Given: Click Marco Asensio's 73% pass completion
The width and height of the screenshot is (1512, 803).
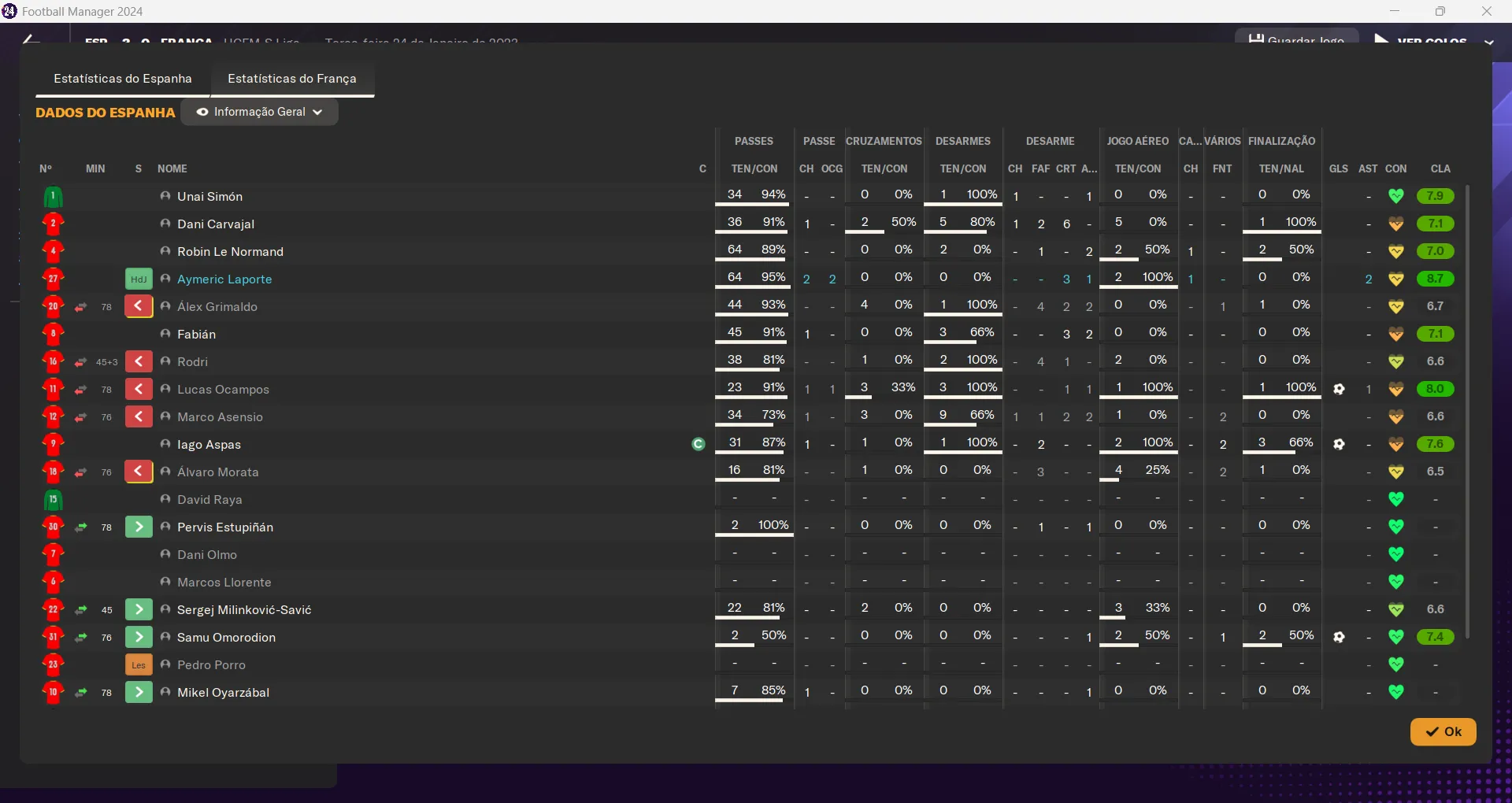Looking at the screenshot, I should pyautogui.click(x=773, y=415).
